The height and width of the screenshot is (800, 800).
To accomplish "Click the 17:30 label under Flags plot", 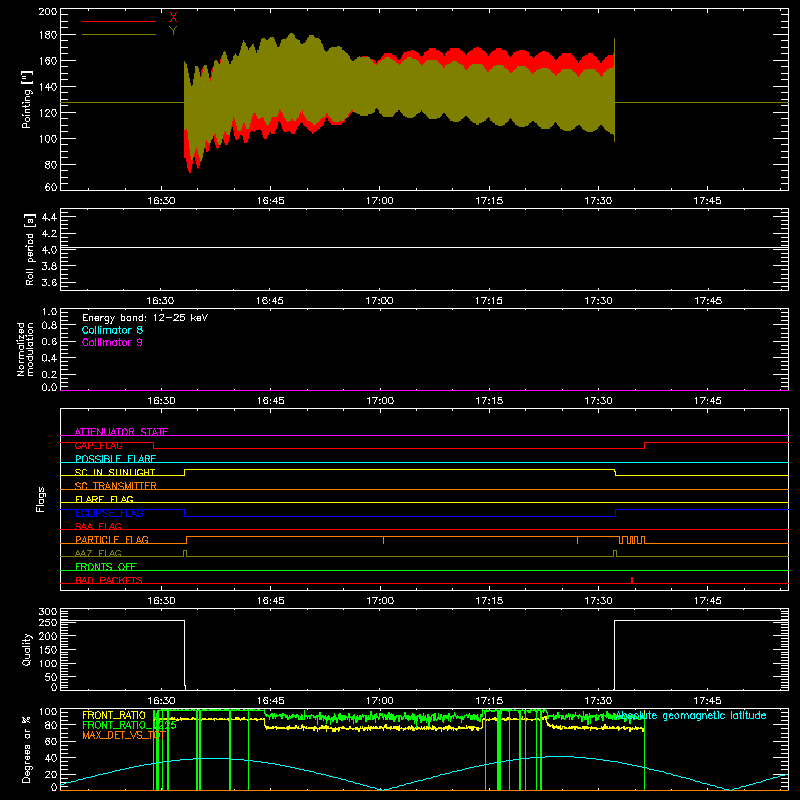I will pyautogui.click(x=598, y=601).
